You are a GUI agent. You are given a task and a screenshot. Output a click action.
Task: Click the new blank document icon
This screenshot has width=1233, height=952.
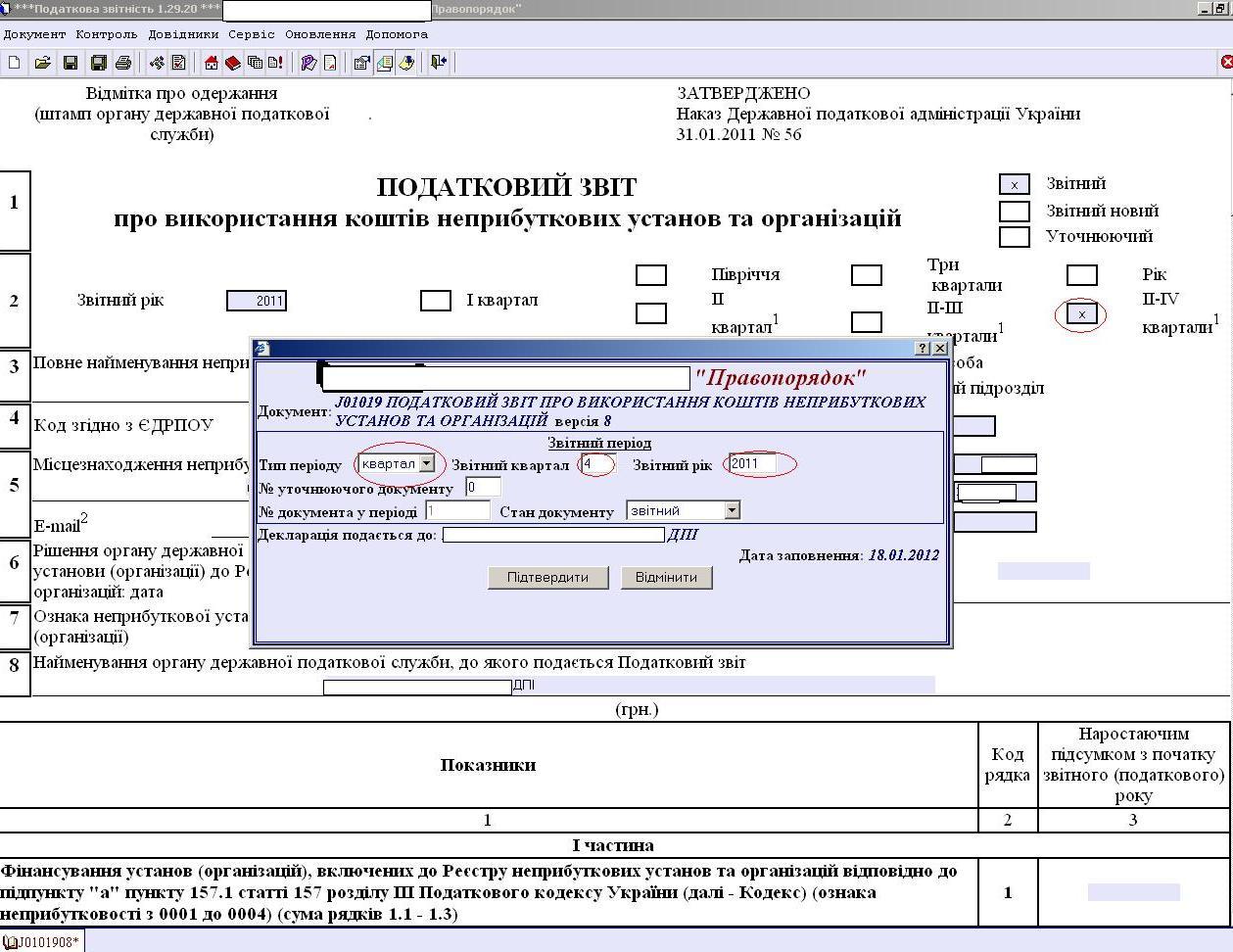15,63
